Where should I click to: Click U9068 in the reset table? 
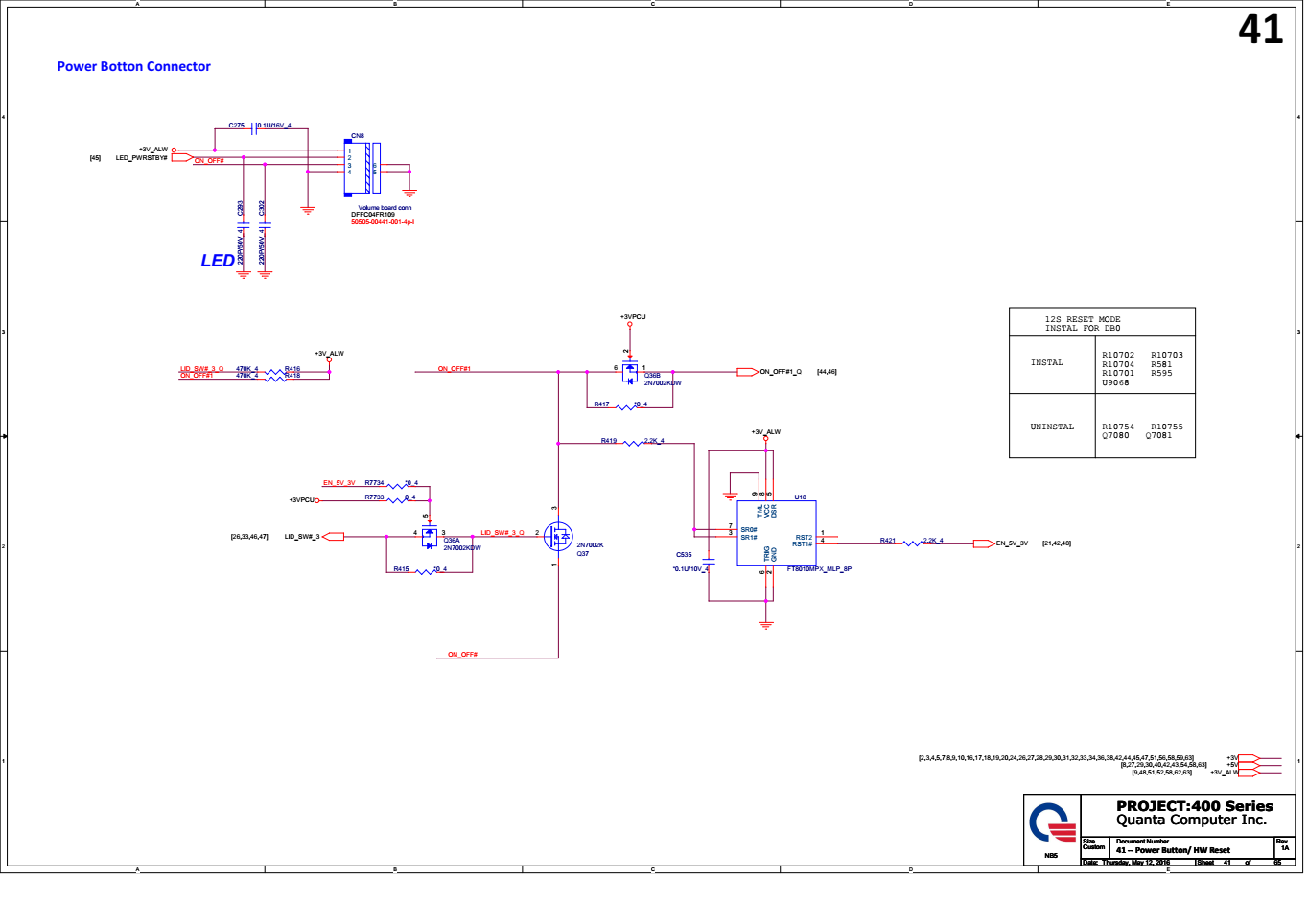pos(1115,383)
